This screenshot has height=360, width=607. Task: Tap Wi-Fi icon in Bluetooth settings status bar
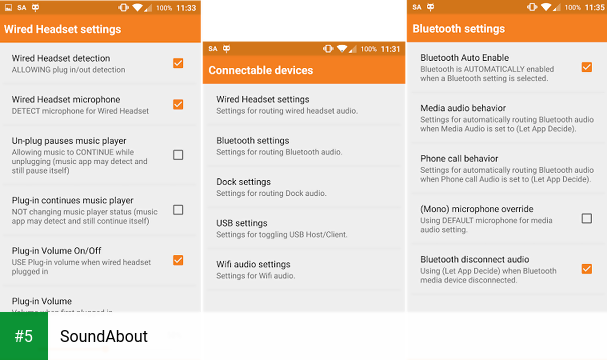[546, 7]
